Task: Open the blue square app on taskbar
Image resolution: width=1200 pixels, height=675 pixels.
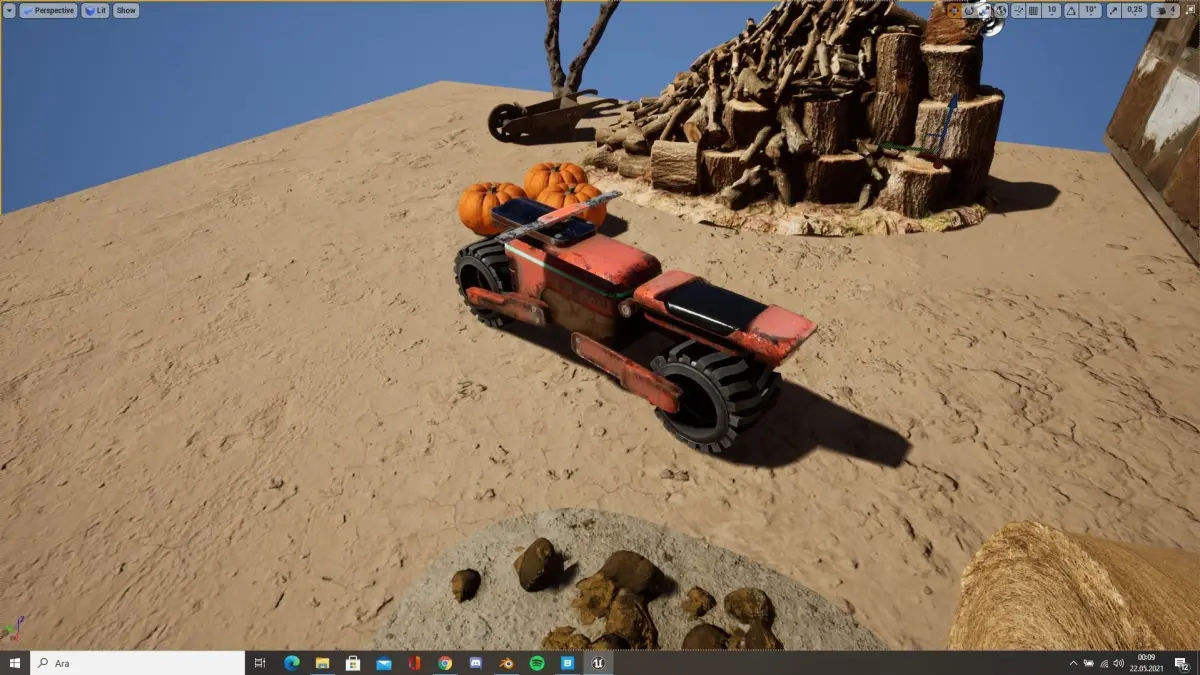Action: [567, 663]
